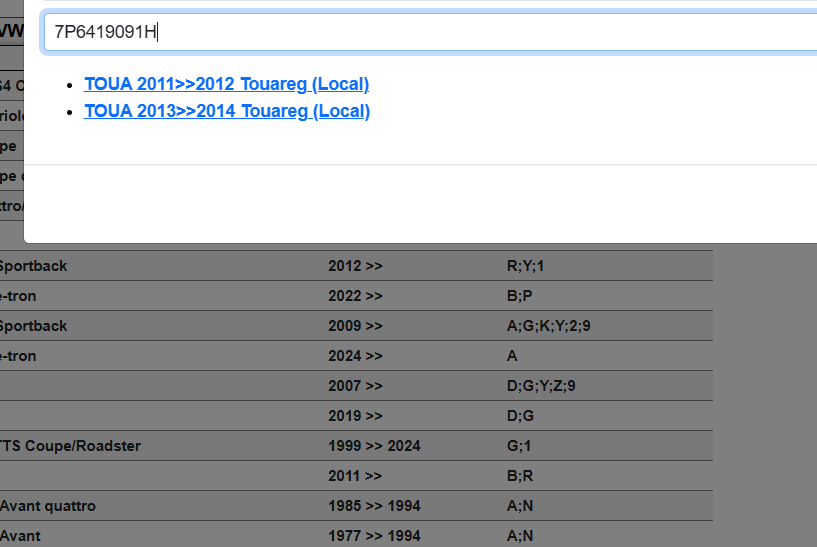Click the D;G;Y;Z;9 code cell

541,386
